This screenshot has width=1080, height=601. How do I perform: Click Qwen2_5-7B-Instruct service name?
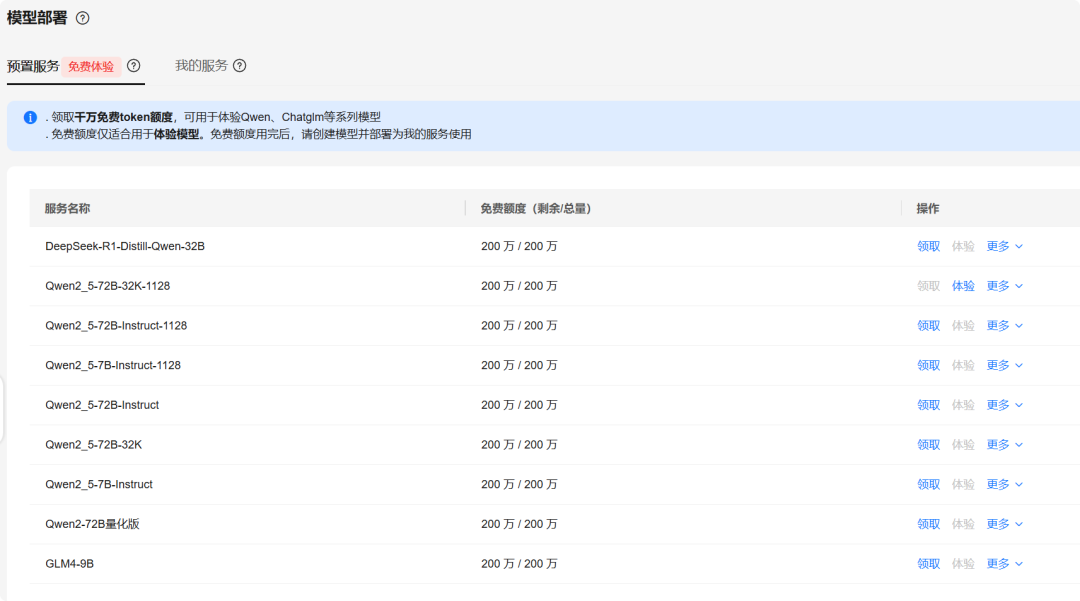tap(98, 485)
